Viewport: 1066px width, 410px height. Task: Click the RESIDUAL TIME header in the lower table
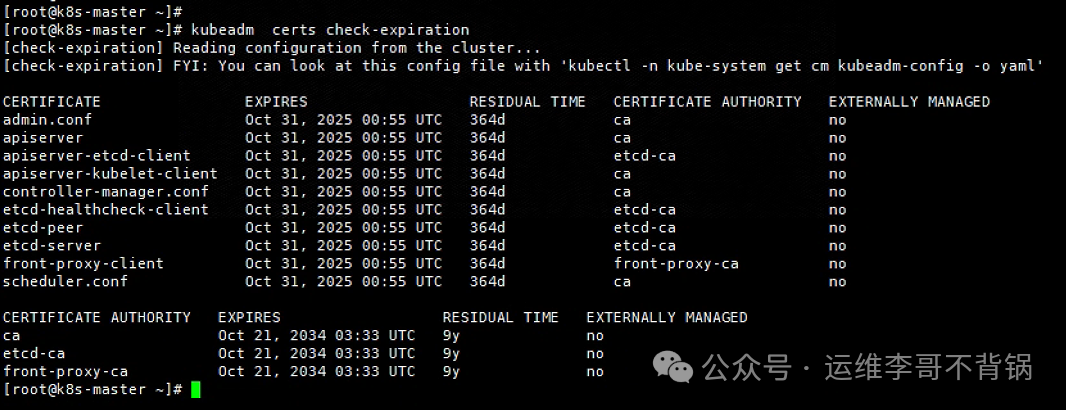[x=500, y=318]
